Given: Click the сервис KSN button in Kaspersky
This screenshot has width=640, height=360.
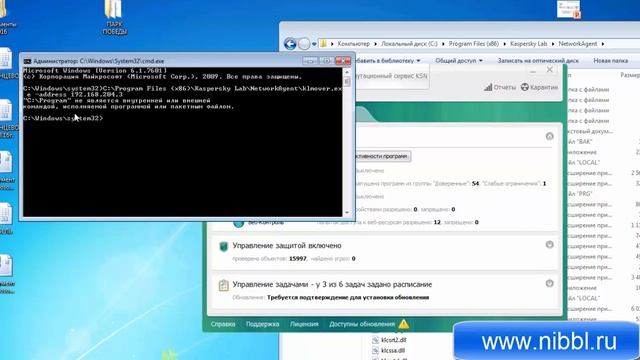Looking at the screenshot, I should pos(392,76).
